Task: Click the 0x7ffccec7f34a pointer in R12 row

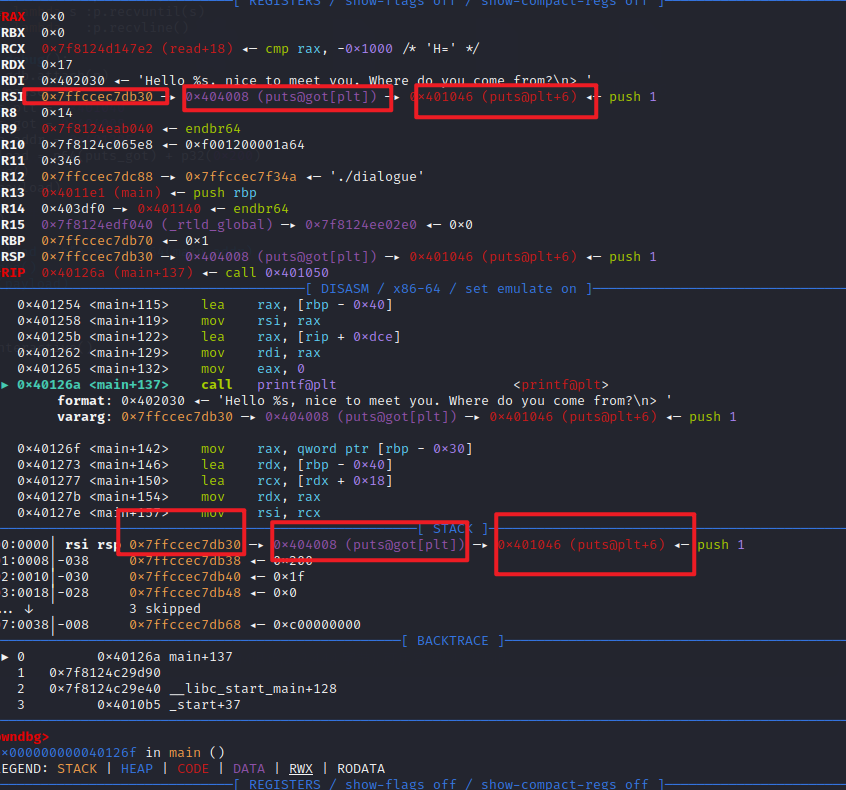Action: pyautogui.click(x=241, y=177)
